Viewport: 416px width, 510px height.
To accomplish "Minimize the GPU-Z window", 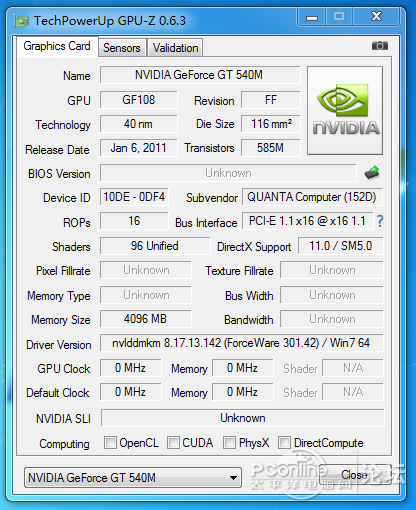I will [x=312, y=17].
